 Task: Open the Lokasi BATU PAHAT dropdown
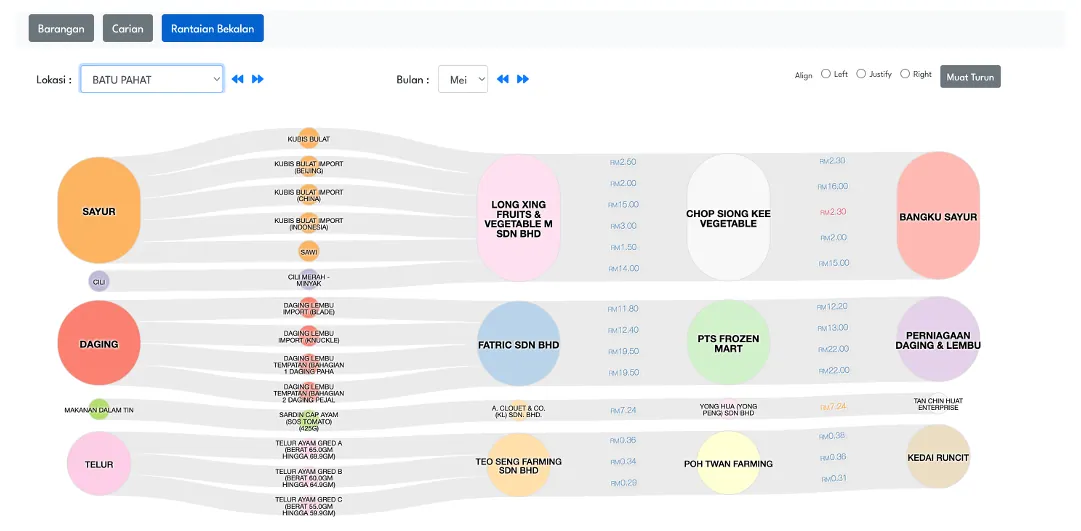(152, 79)
